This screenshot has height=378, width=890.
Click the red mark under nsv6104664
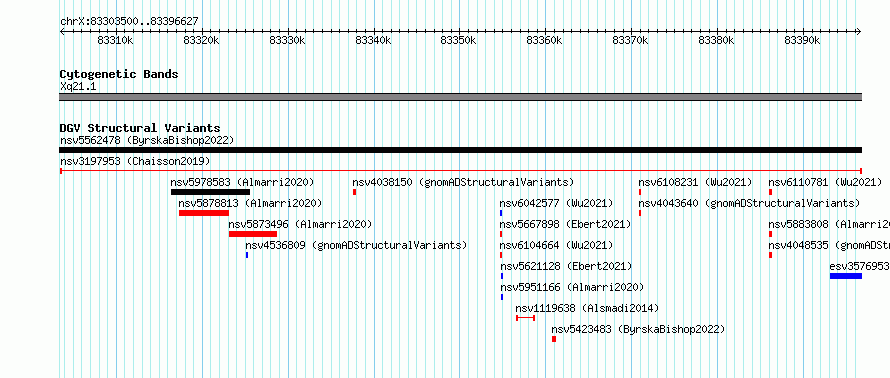point(501,255)
